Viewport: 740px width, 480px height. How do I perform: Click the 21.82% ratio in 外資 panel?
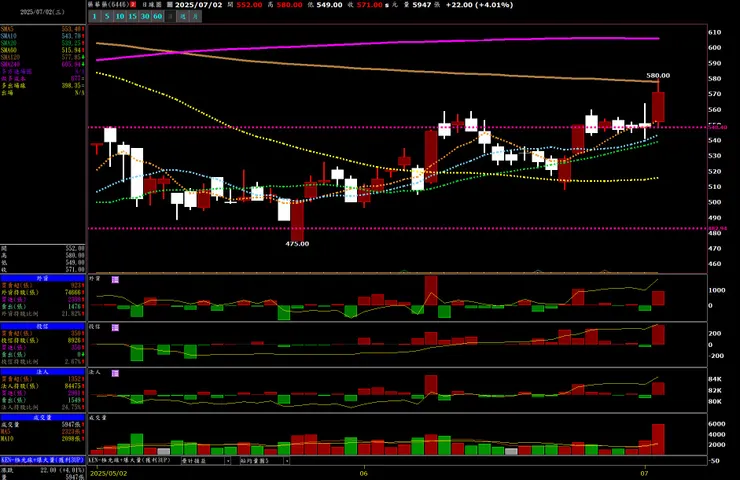(x=73, y=313)
